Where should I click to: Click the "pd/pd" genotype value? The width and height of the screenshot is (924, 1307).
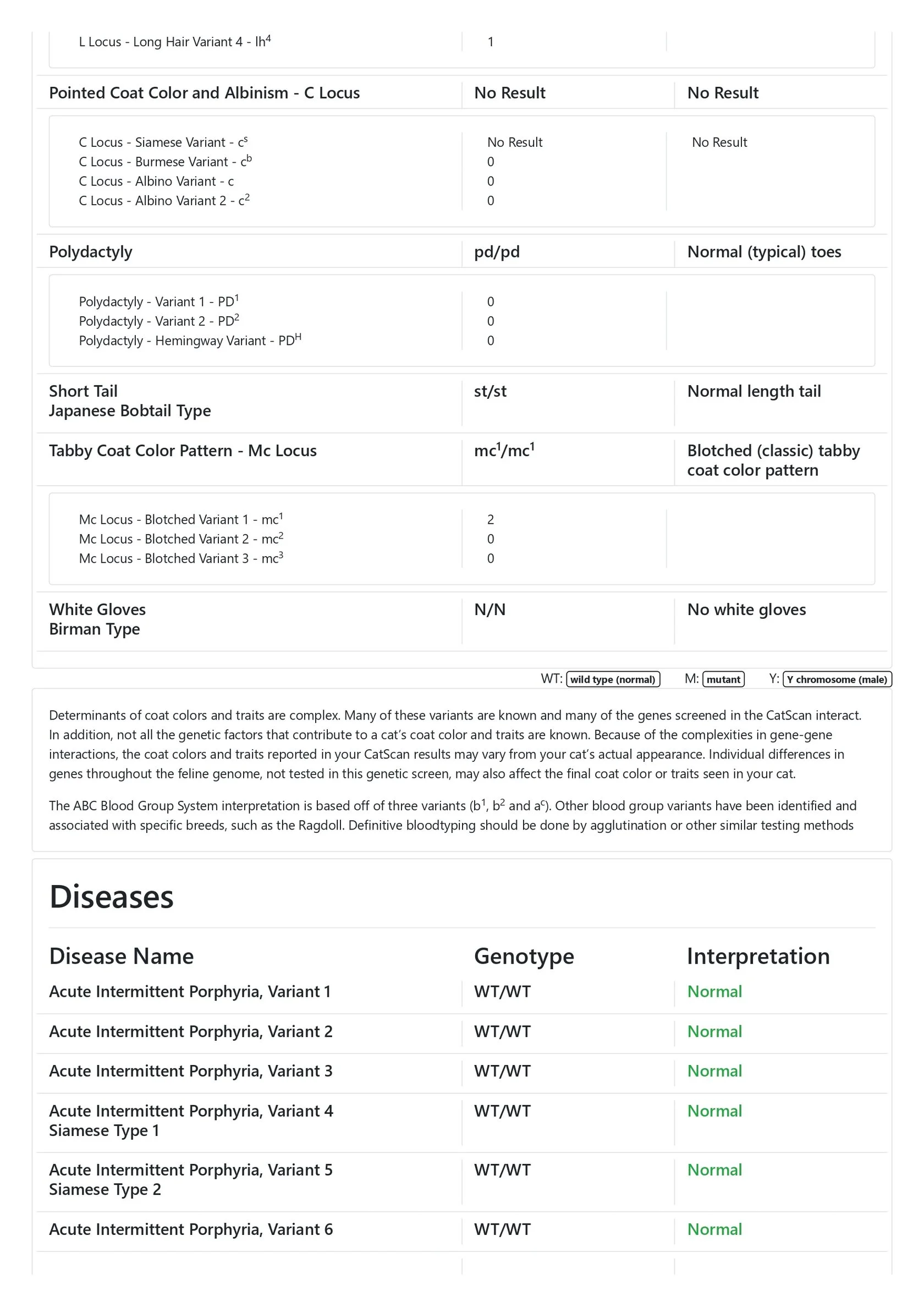tap(497, 251)
